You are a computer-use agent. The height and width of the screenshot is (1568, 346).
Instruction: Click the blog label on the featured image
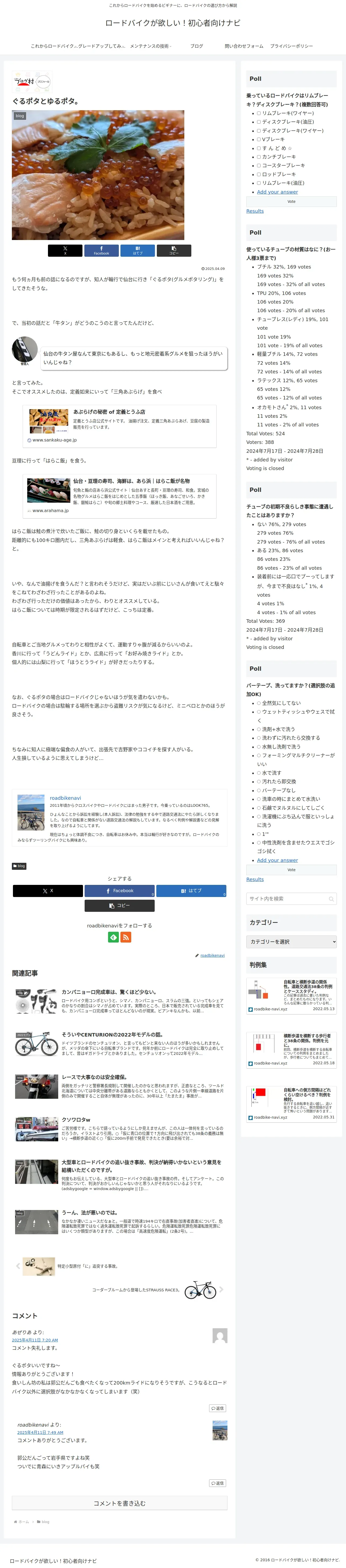tap(20, 116)
